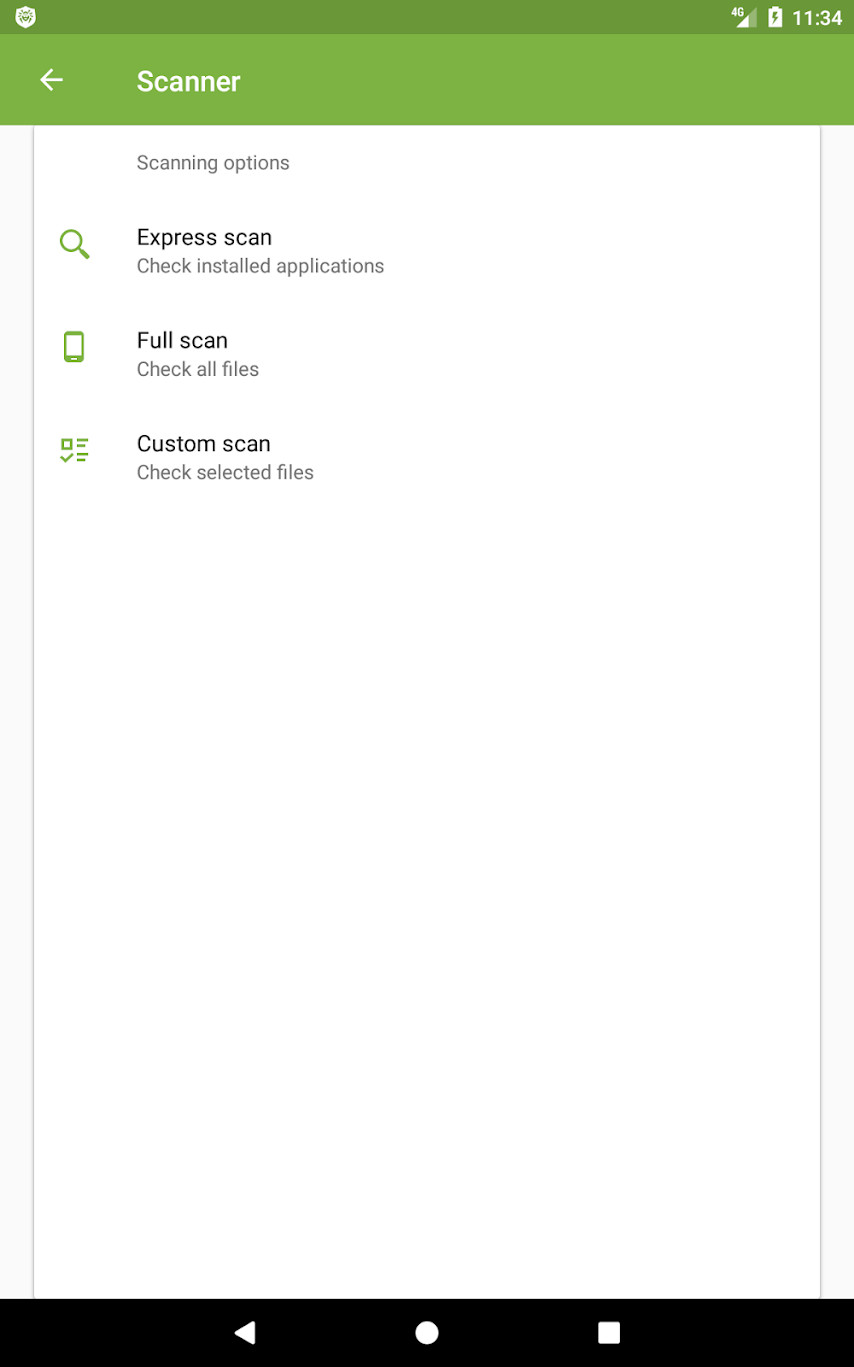Open the Custom scan option
The width and height of the screenshot is (854, 1367).
[203, 444]
